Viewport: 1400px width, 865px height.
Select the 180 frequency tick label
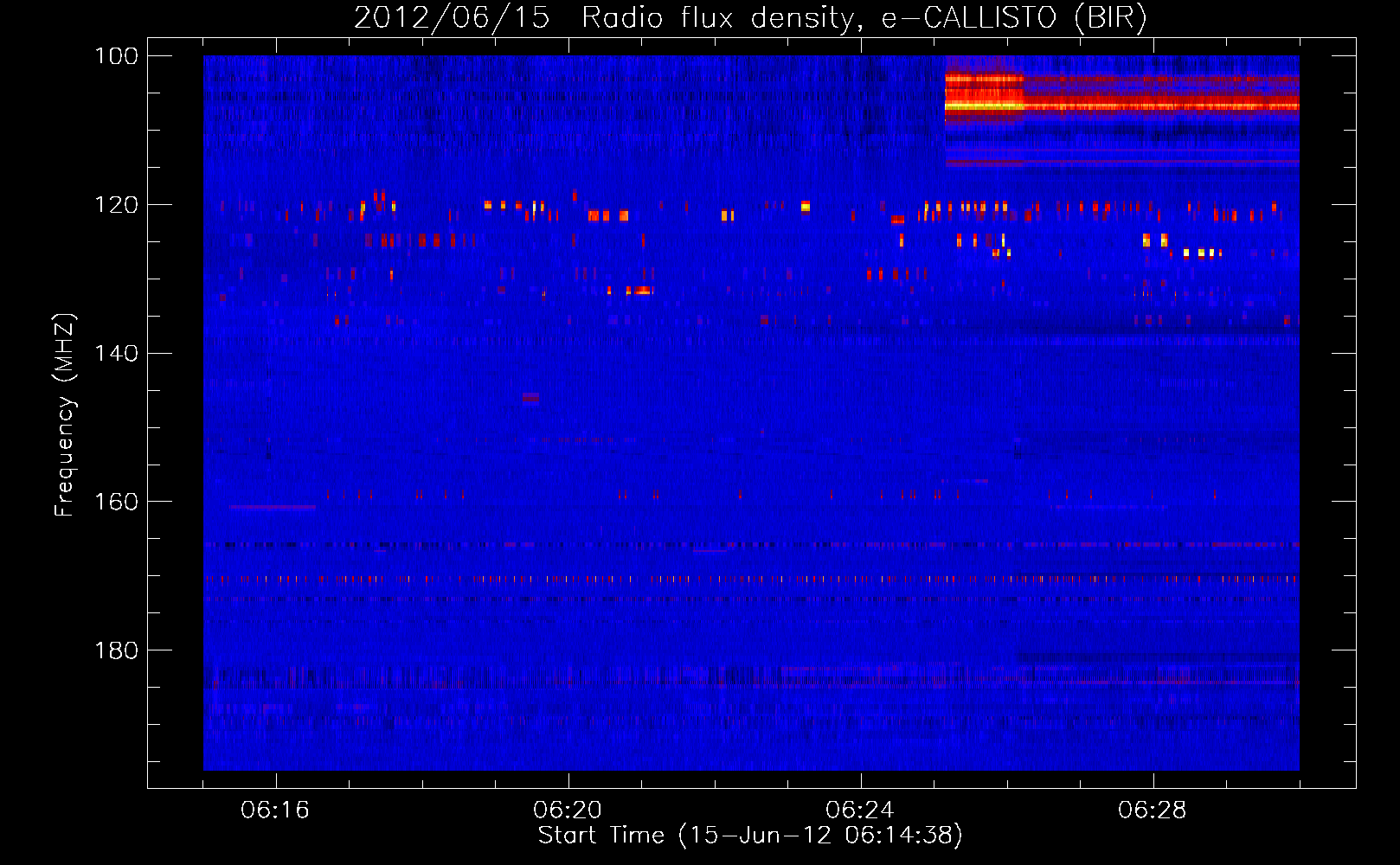tap(116, 650)
